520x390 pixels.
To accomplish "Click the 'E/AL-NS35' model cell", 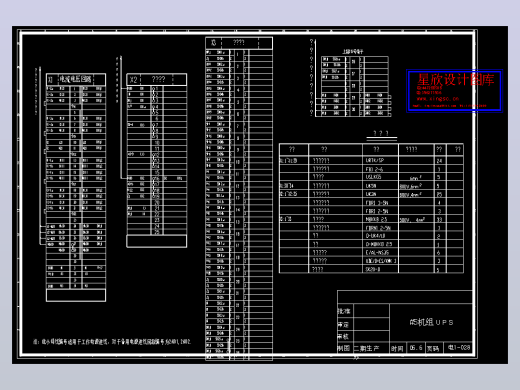I will tap(377, 253).
